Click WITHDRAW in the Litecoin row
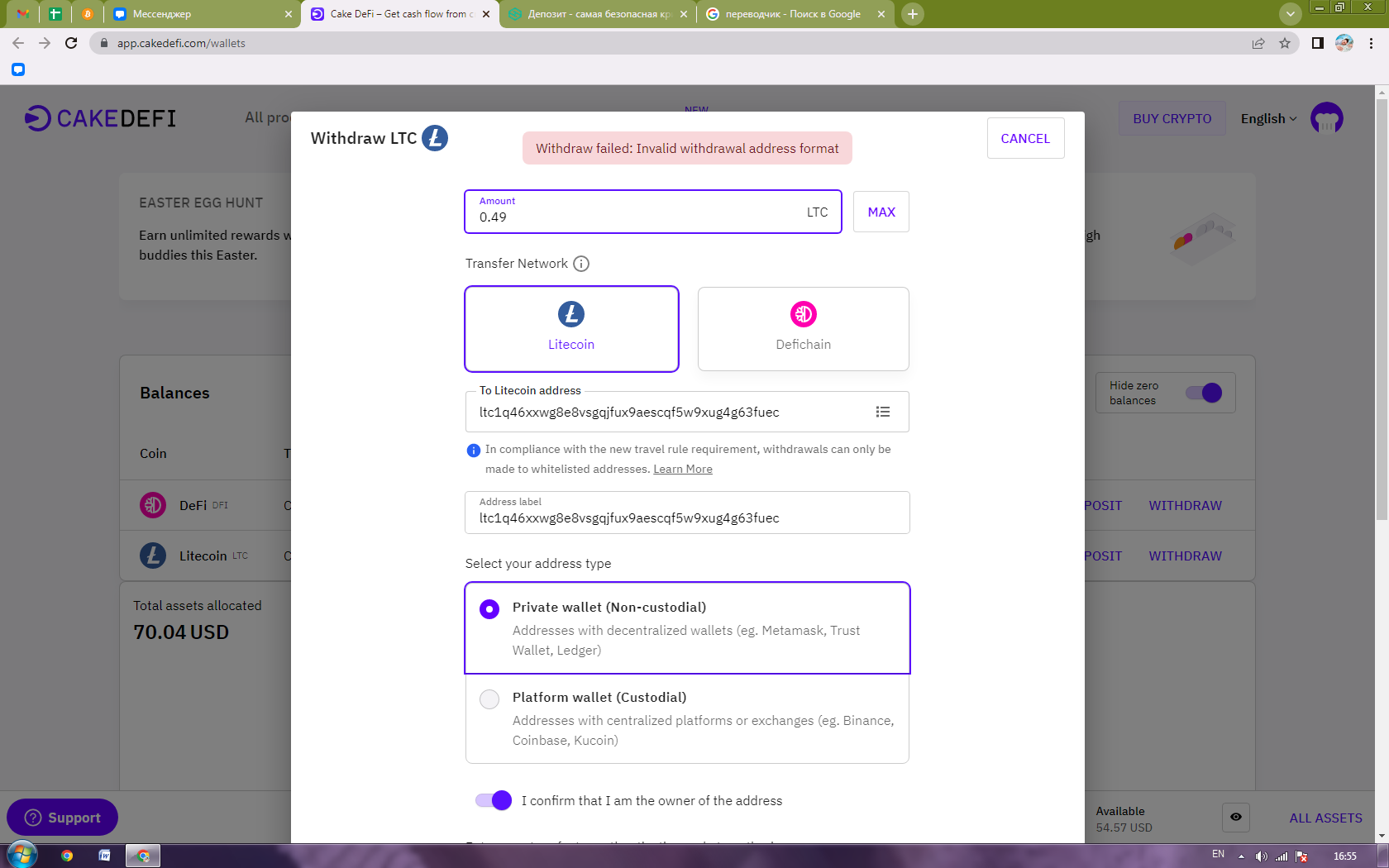This screenshot has width=1389, height=868. (x=1185, y=556)
